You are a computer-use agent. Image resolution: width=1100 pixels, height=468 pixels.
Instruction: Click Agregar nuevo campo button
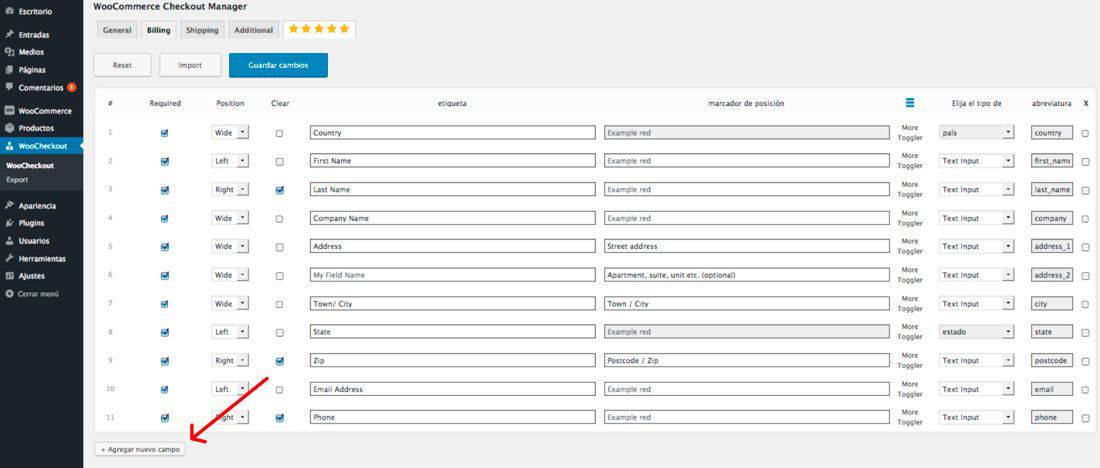(x=140, y=449)
